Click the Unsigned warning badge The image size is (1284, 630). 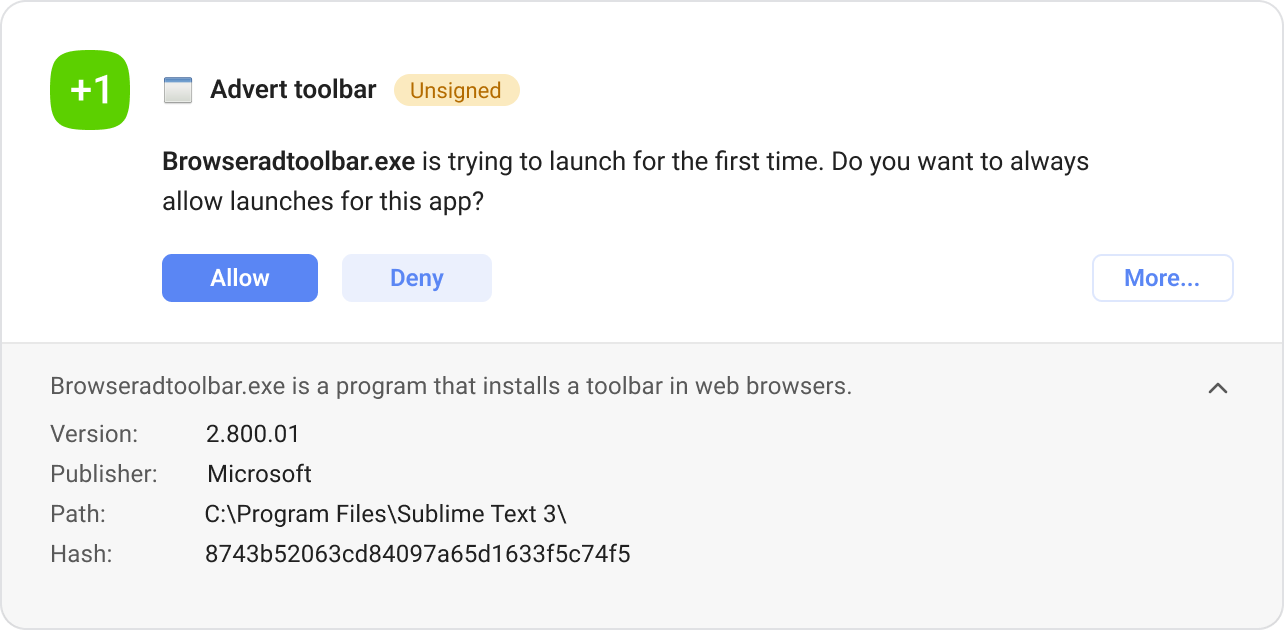click(x=456, y=90)
